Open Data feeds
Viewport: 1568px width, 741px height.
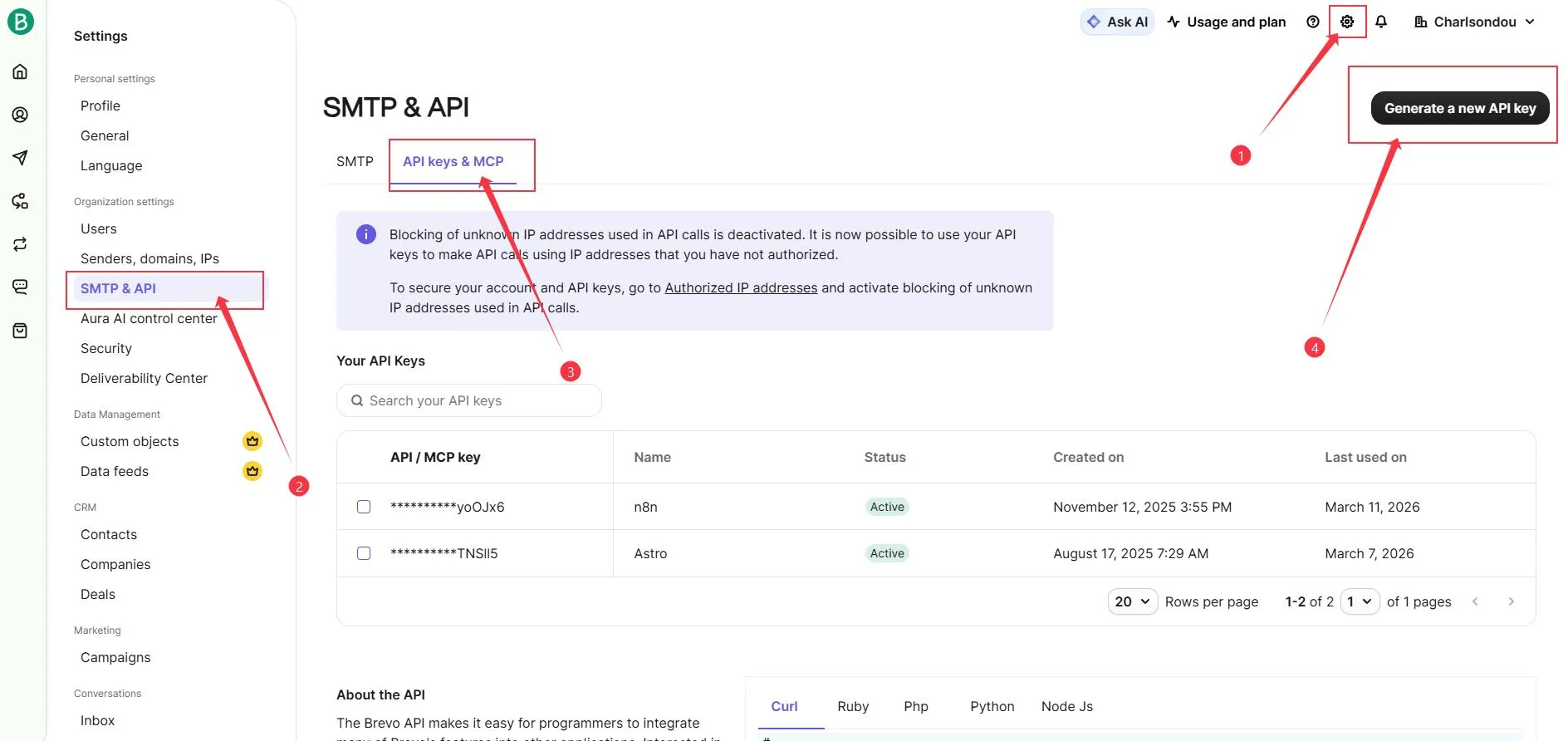[x=115, y=471]
